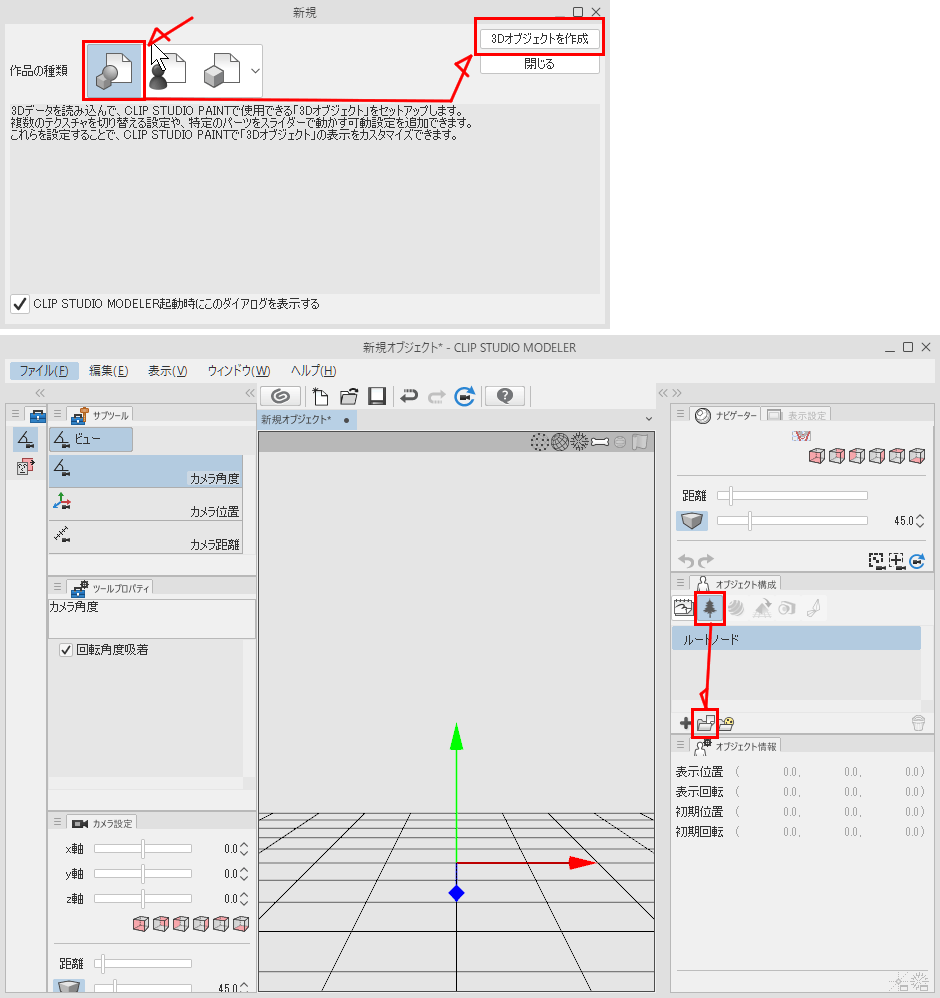Open the CLIP STUDIO swirl icon in toolbar
This screenshot has height=998, width=940.
point(281,396)
